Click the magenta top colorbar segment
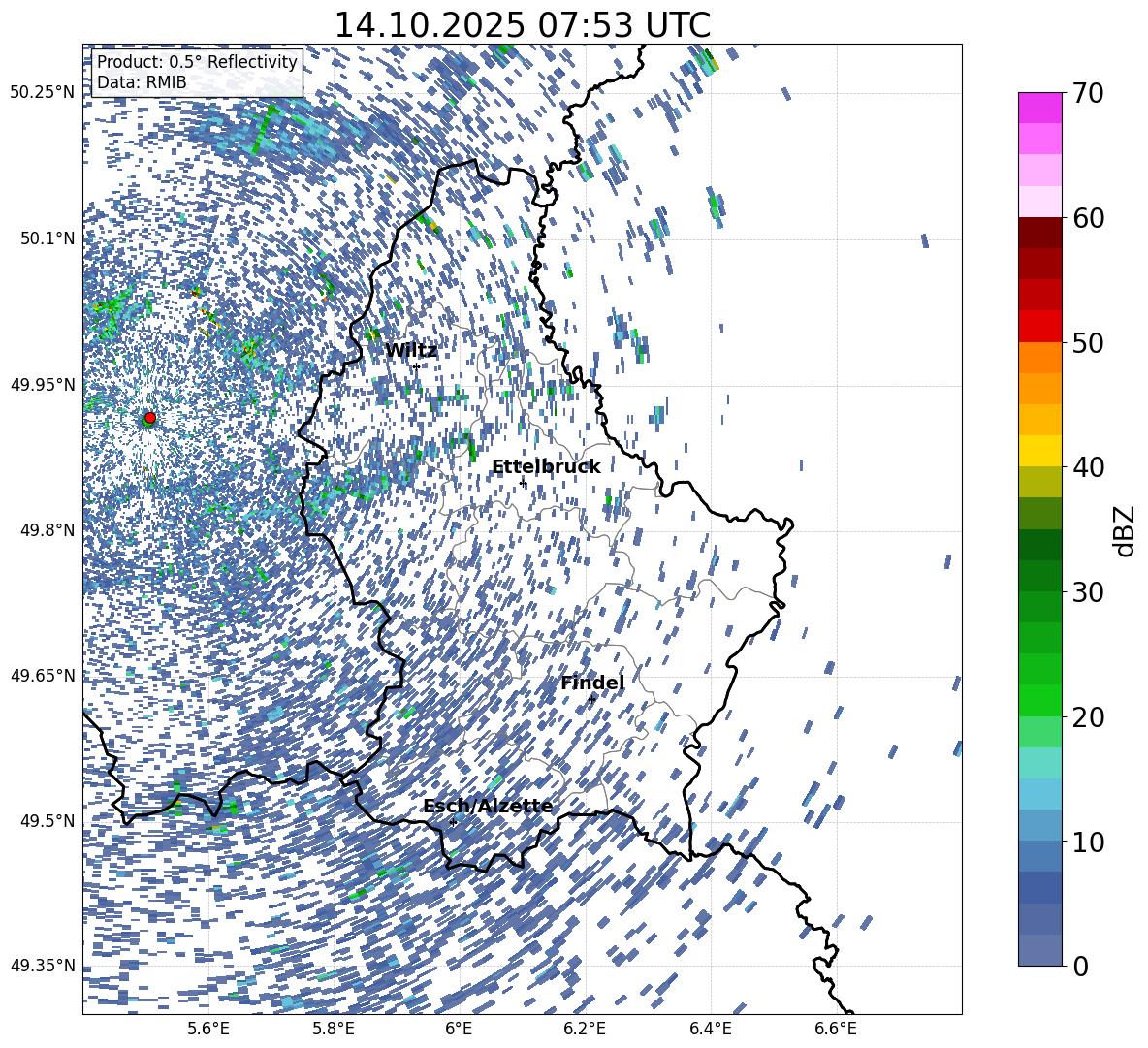Viewport: 1148px width, 1048px height. (1040, 109)
